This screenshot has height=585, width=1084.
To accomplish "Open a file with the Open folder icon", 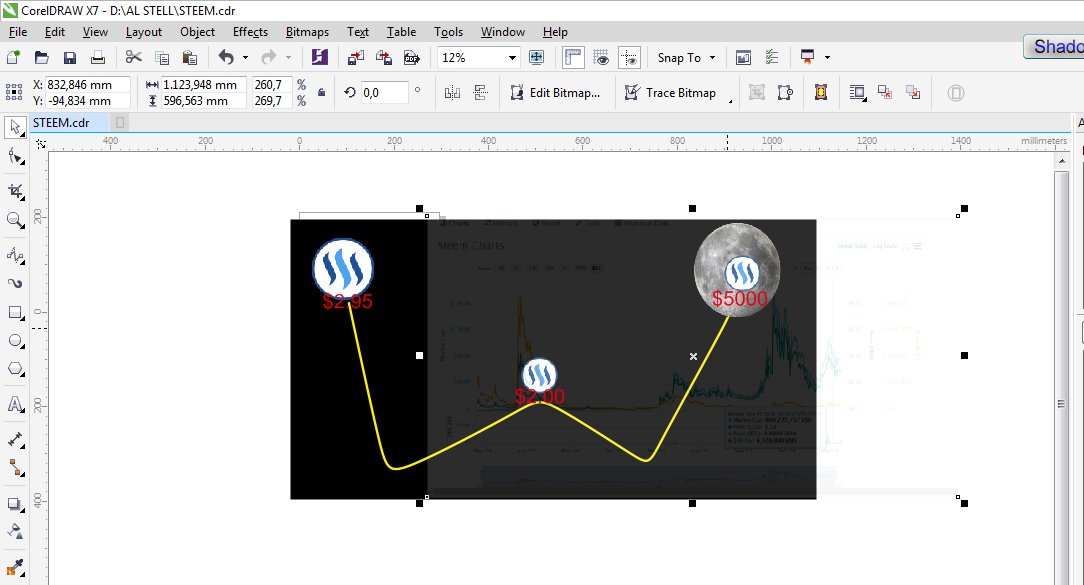I will click(x=41, y=57).
